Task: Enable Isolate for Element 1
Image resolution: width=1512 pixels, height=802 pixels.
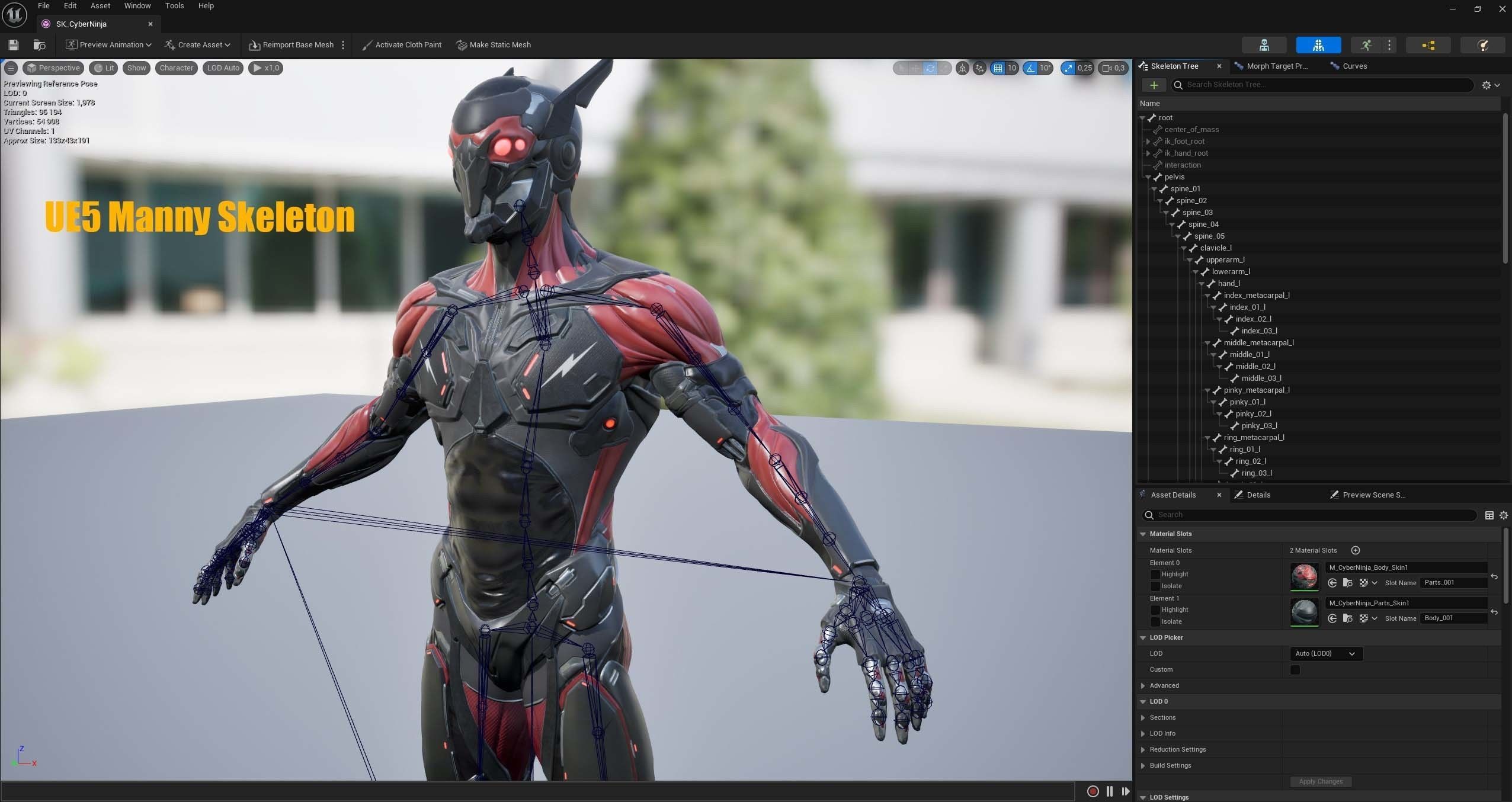Action: 1155,622
